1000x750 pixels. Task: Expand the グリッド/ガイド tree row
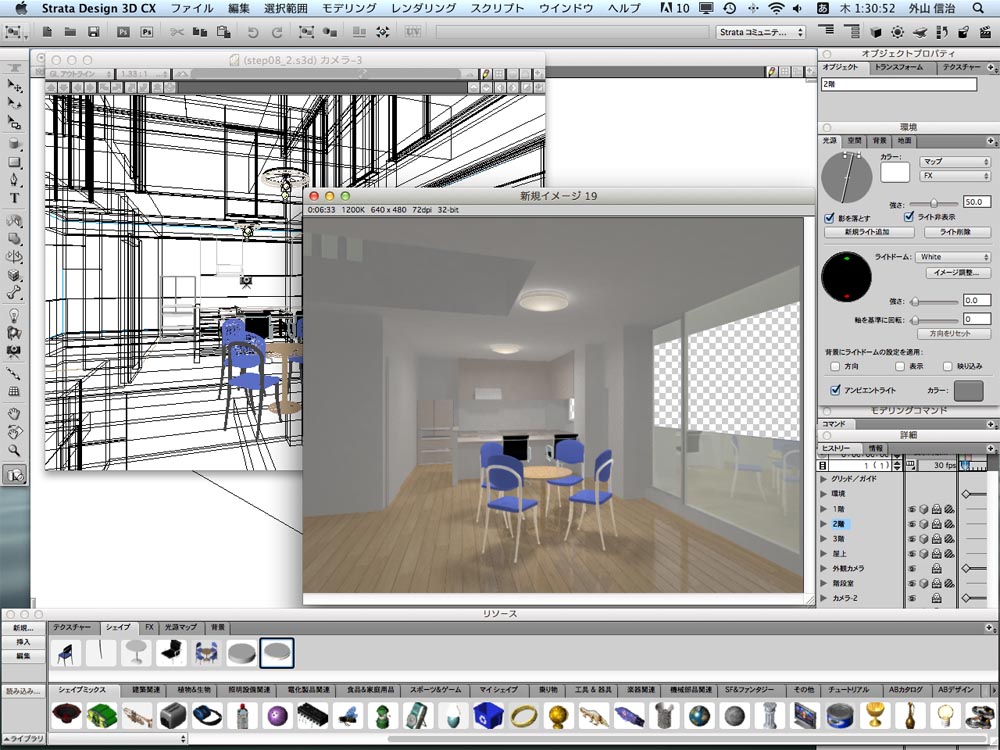tap(823, 478)
